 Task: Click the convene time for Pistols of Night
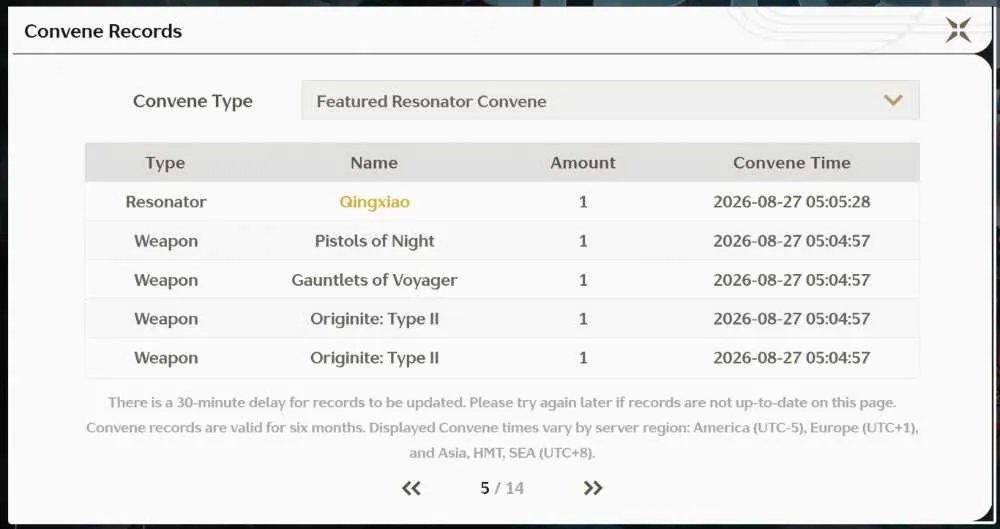(x=791, y=241)
